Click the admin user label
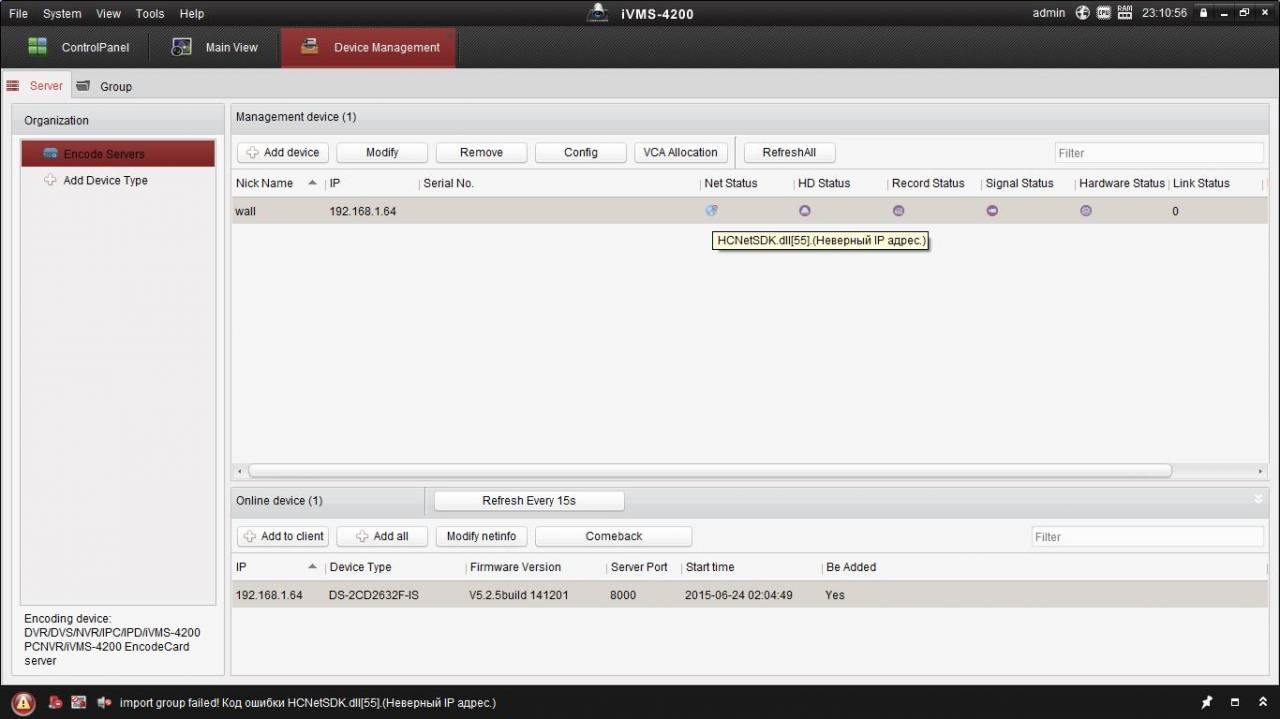 pos(1049,14)
